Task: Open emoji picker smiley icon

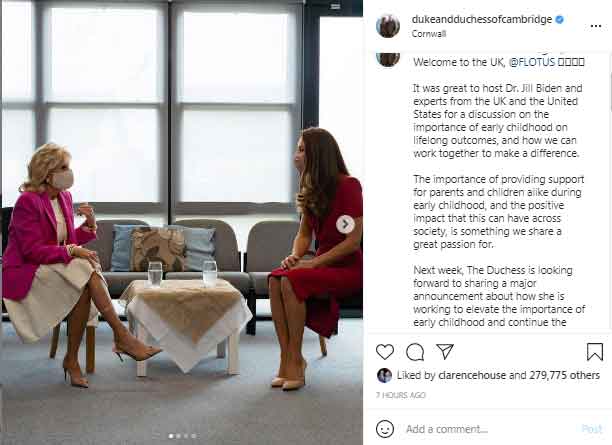Action: 385,429
